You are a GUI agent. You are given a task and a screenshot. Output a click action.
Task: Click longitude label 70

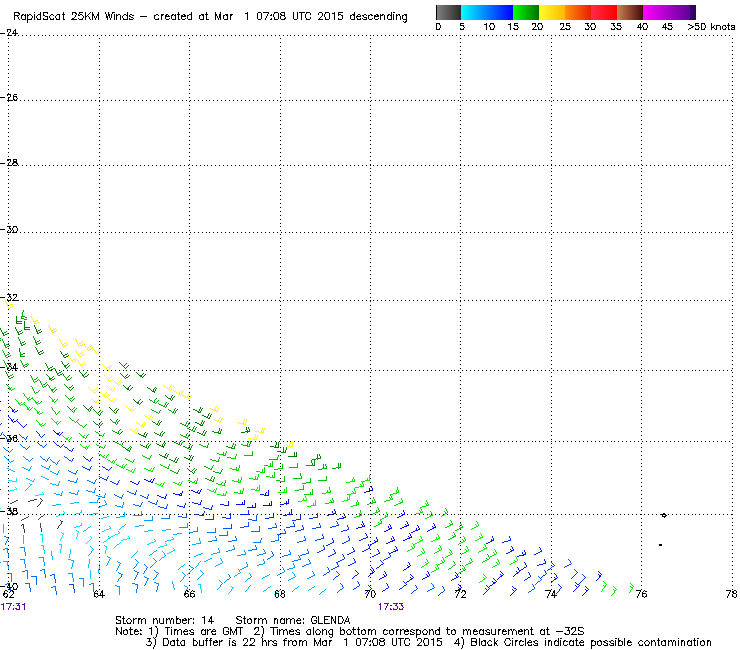click(370, 594)
